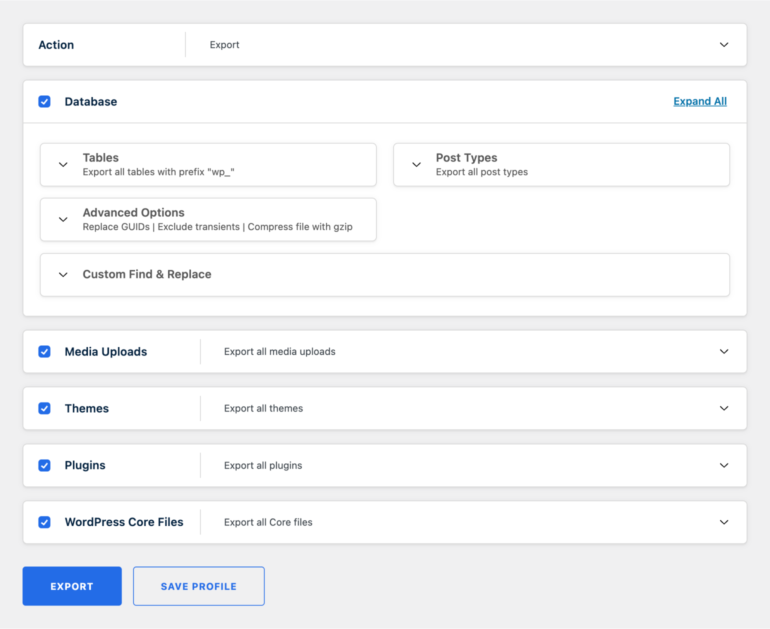This screenshot has height=629, width=770.
Task: Click the Expand All link
Action: tap(699, 102)
